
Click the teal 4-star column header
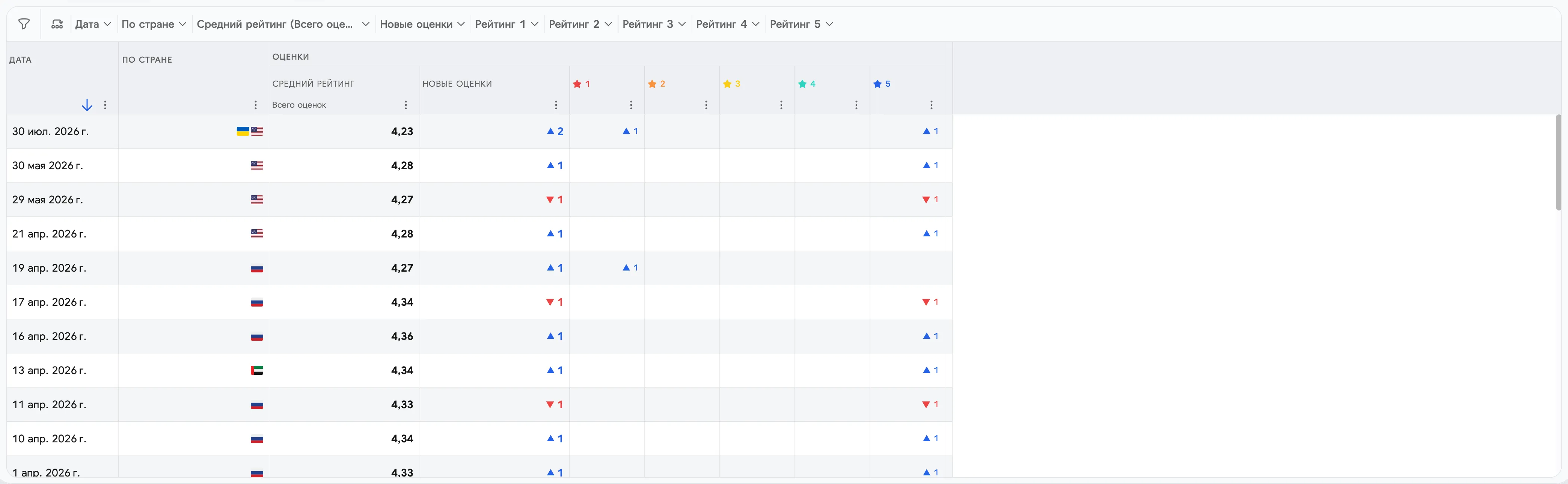tap(807, 84)
